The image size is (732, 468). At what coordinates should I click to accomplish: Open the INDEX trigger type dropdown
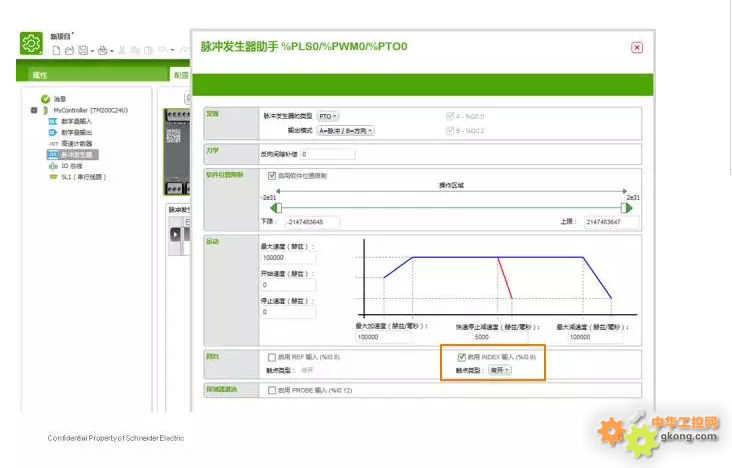499,369
